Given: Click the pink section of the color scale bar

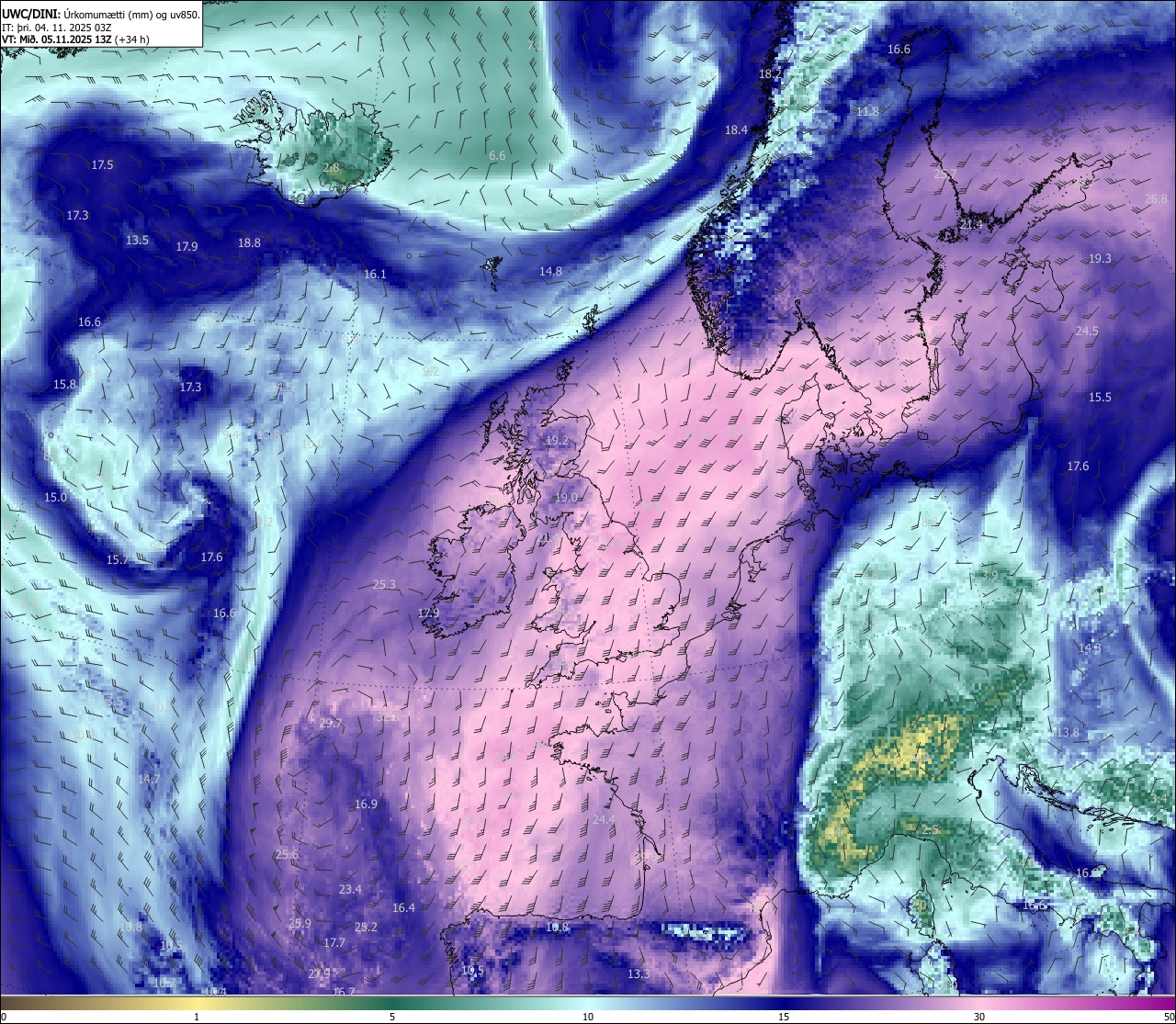Looking at the screenshot, I should [983, 1003].
